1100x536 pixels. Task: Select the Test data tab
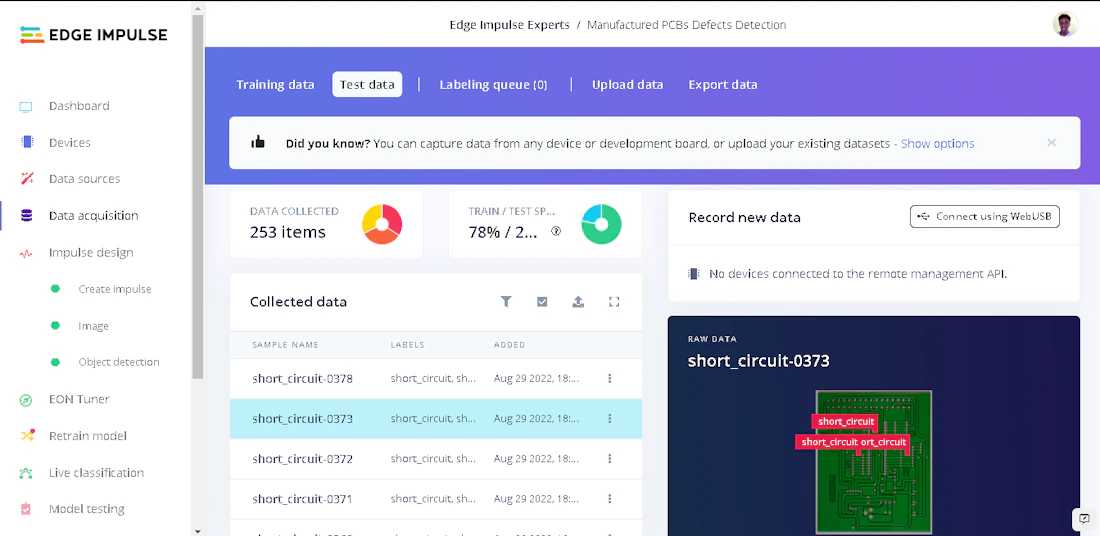tap(367, 85)
